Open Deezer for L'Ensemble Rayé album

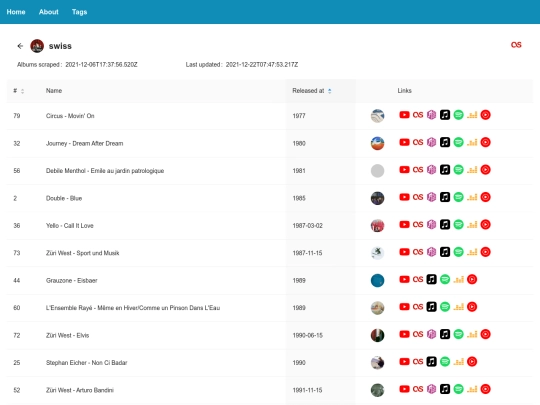click(459, 307)
